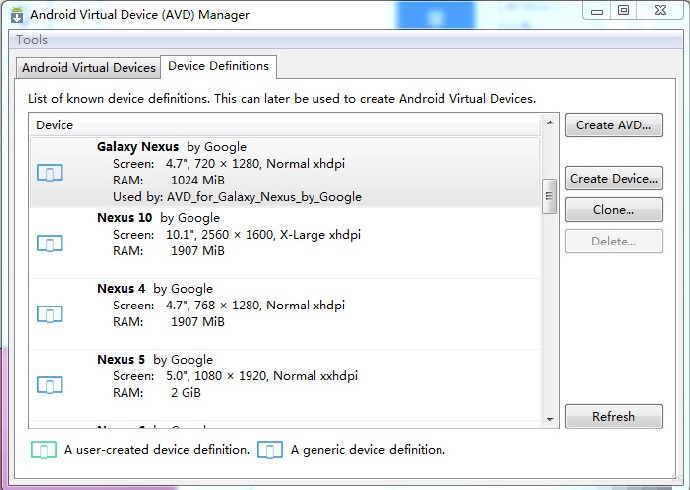The image size is (690, 490).
Task: Open the Tools menu
Action: tap(32, 40)
